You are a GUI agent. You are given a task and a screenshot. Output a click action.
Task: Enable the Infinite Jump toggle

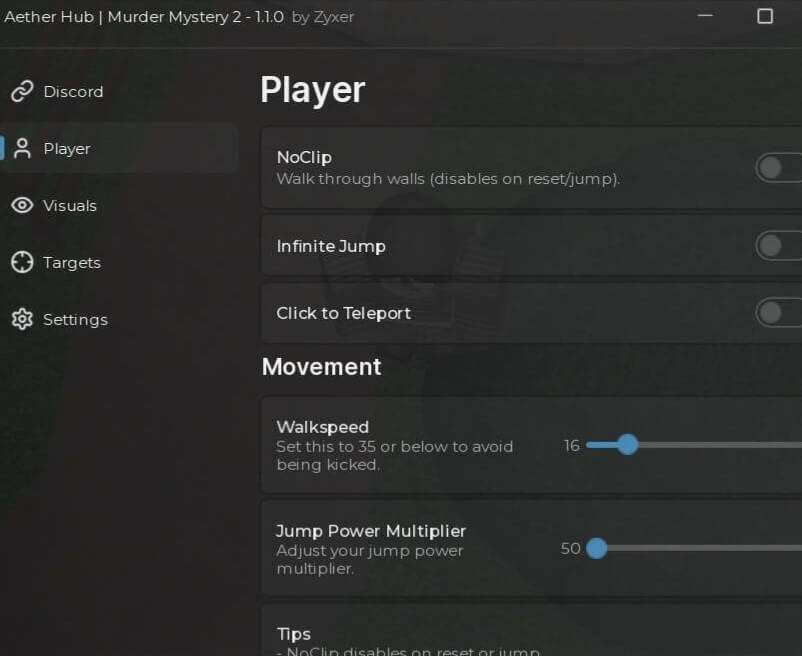click(x=778, y=246)
